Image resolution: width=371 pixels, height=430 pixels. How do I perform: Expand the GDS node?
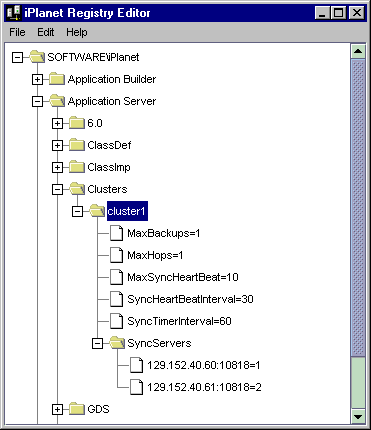pyautogui.click(x=57, y=409)
